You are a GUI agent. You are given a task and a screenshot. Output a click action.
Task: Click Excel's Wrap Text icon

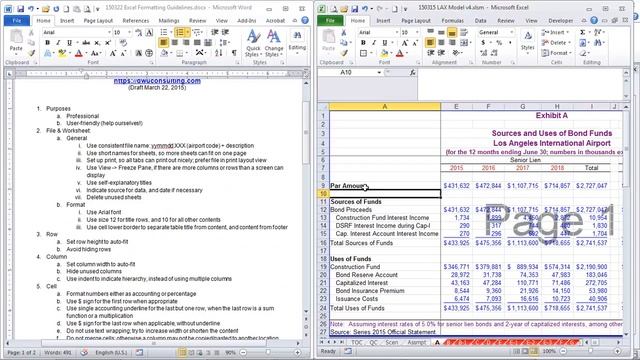(x=464, y=32)
